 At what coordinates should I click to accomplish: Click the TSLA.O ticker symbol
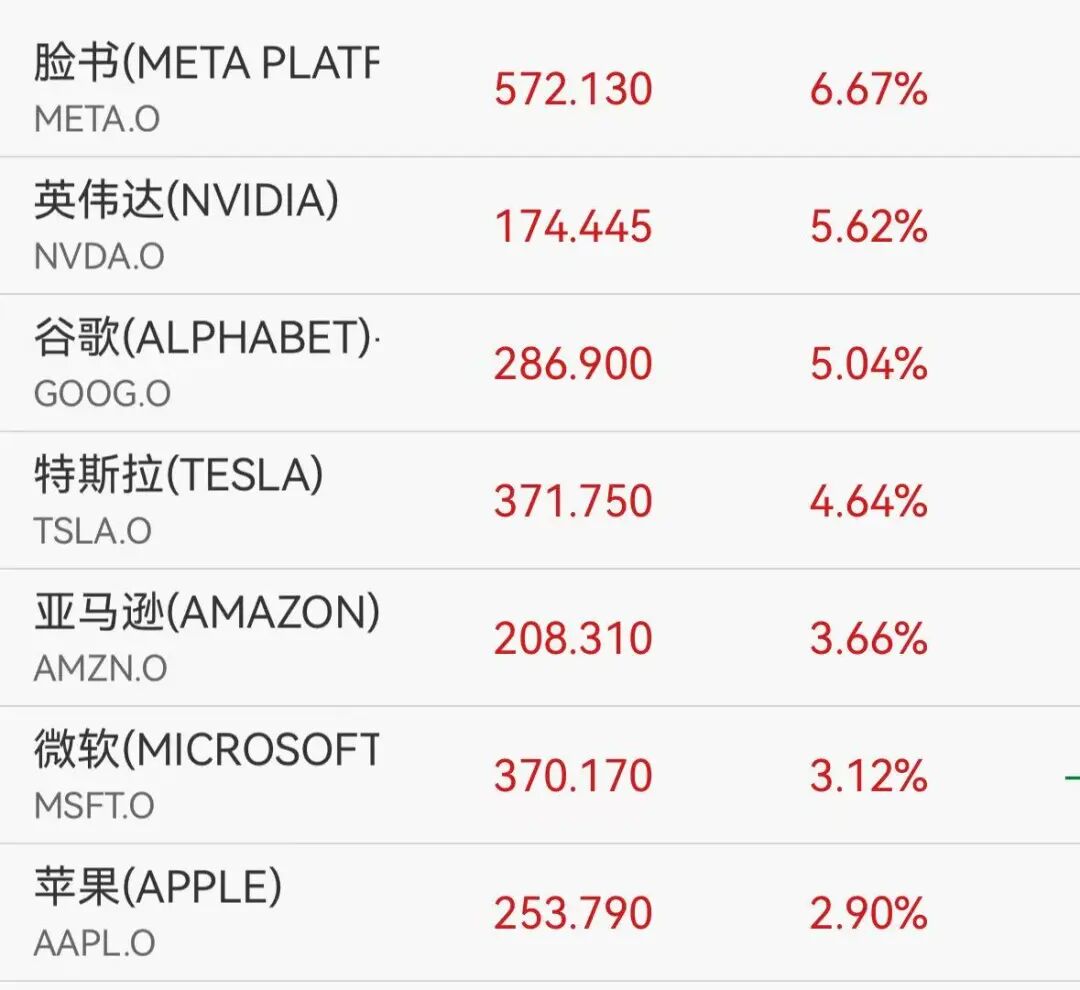93,531
